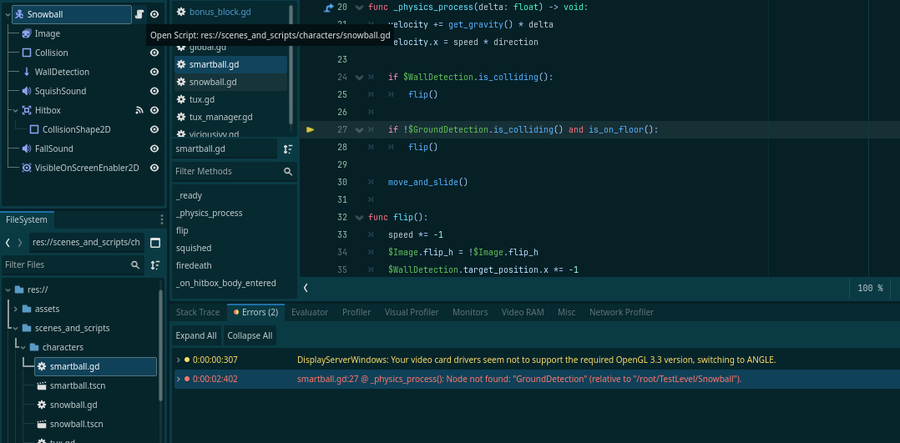Click the script editor zoom 100 % control

(870, 288)
